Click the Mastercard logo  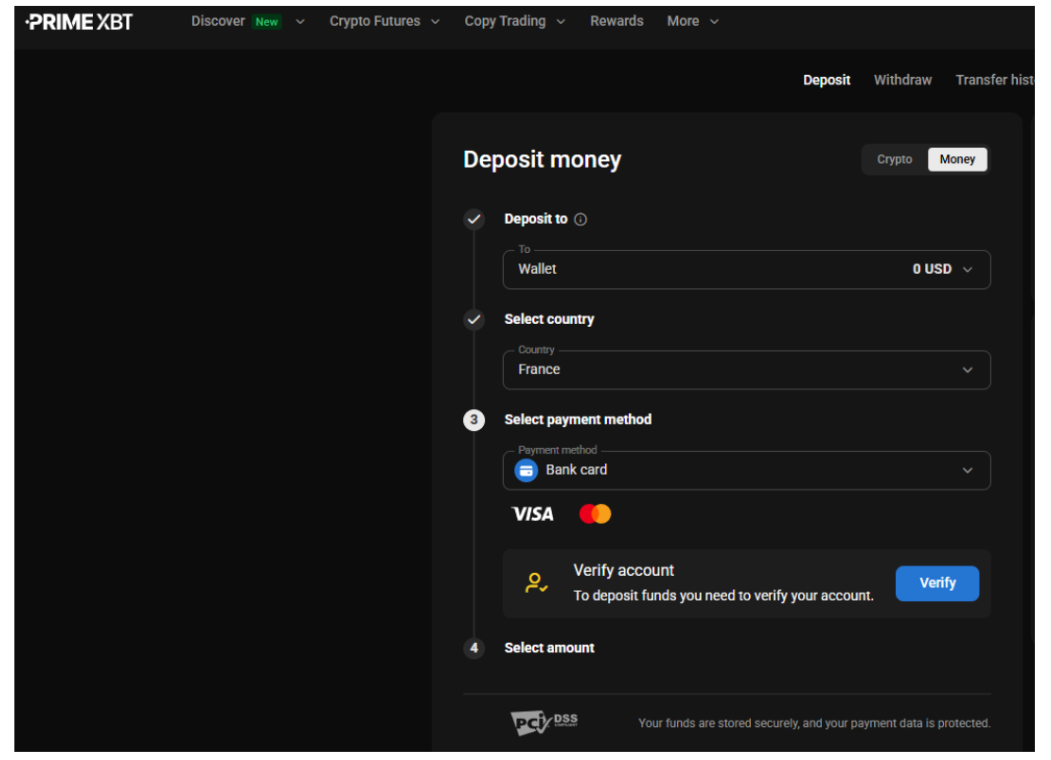click(x=595, y=514)
